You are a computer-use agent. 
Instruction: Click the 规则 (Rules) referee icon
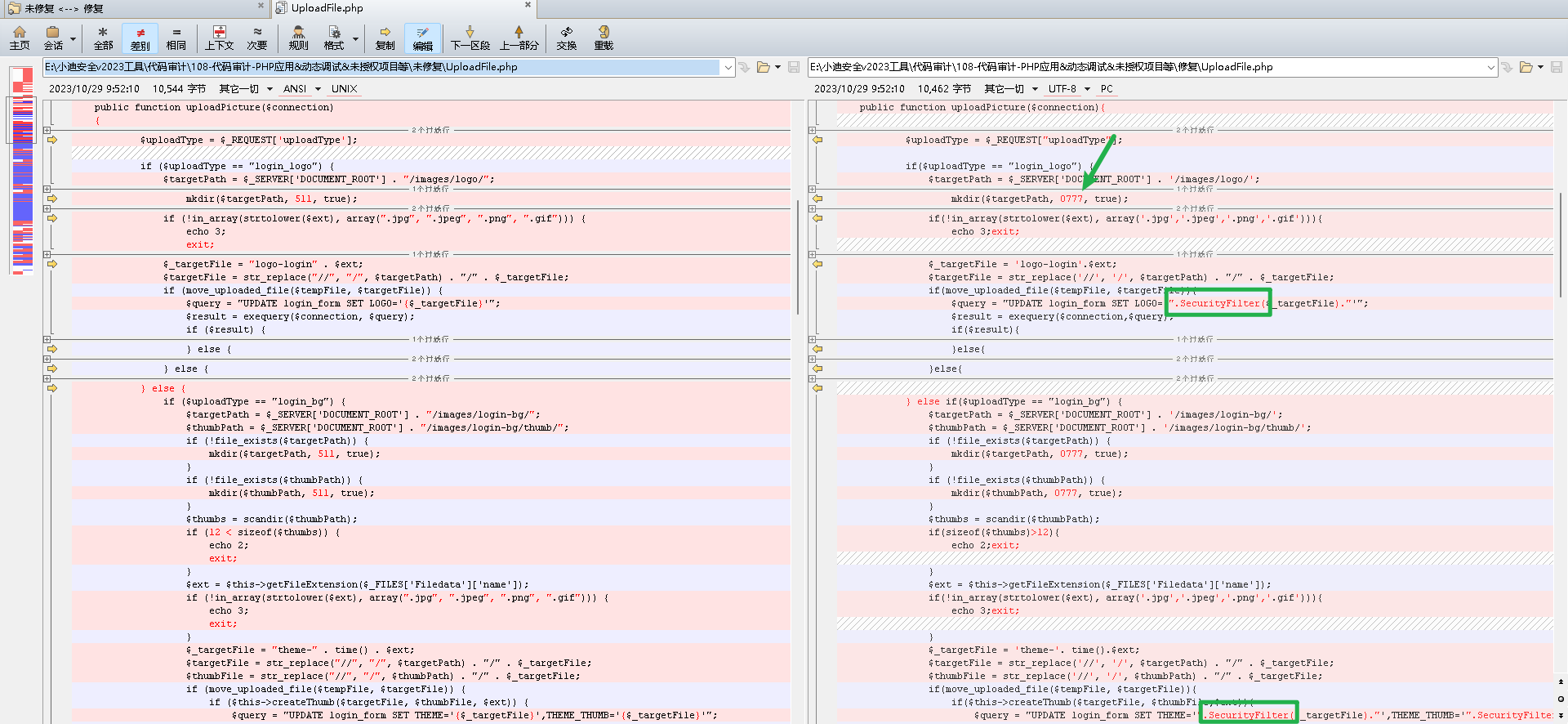coord(298,38)
